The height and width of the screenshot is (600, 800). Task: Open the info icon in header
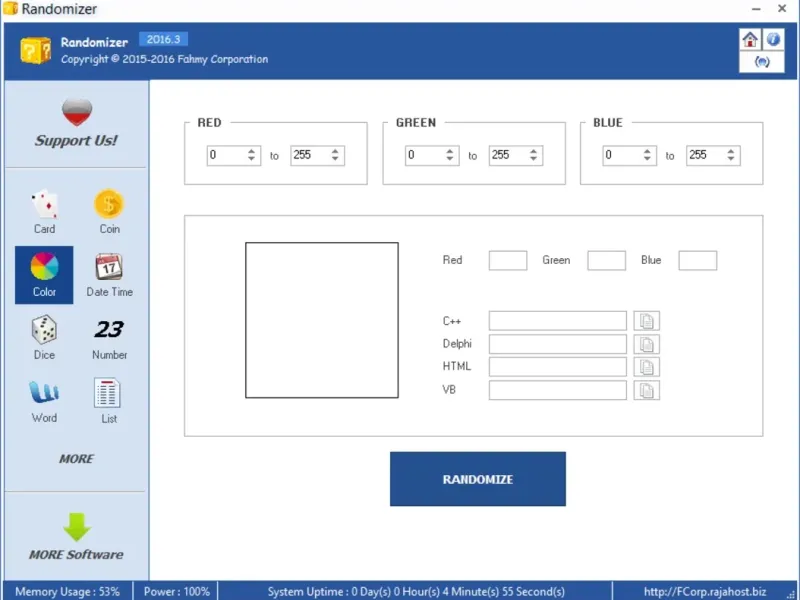click(773, 39)
